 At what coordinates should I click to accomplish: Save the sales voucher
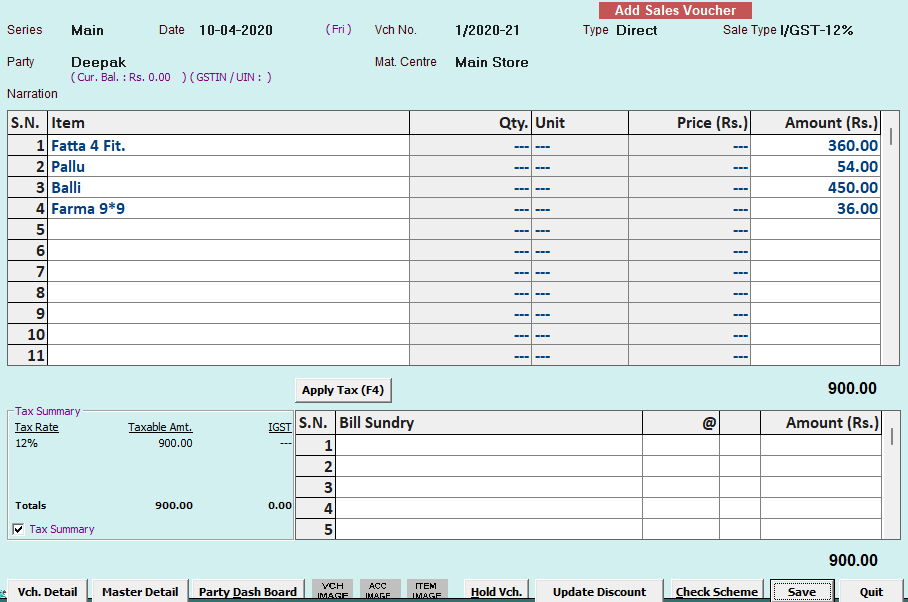(802, 591)
